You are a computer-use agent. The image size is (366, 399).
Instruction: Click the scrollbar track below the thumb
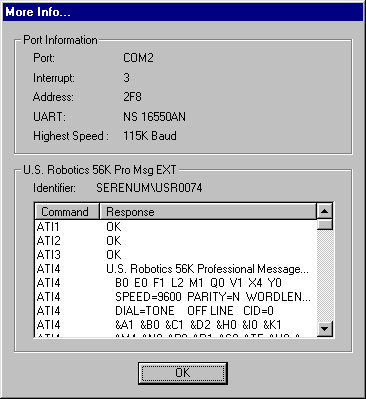click(324, 275)
